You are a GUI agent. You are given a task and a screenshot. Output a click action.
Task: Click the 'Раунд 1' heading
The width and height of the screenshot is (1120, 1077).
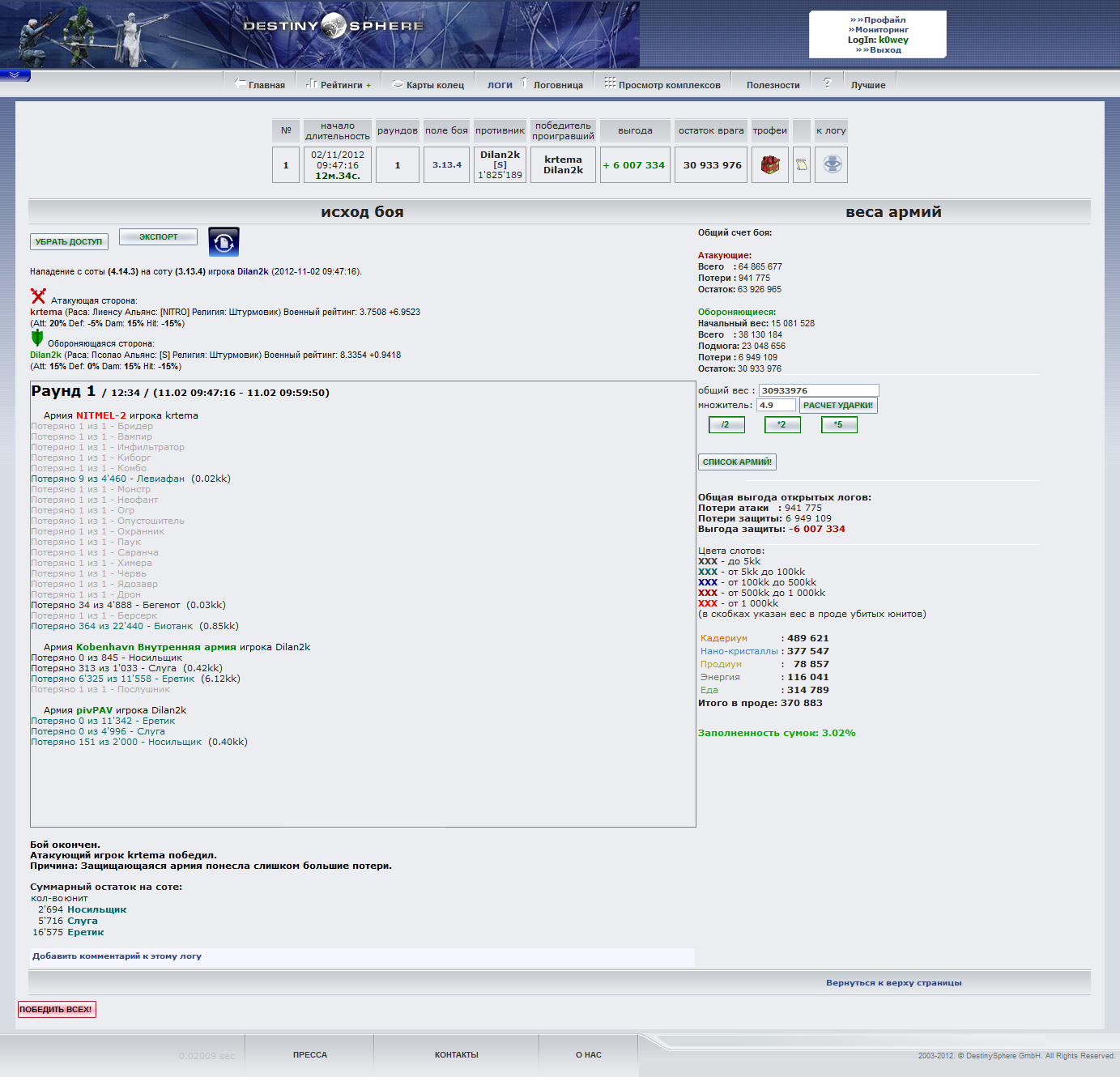pyautogui.click(x=63, y=391)
